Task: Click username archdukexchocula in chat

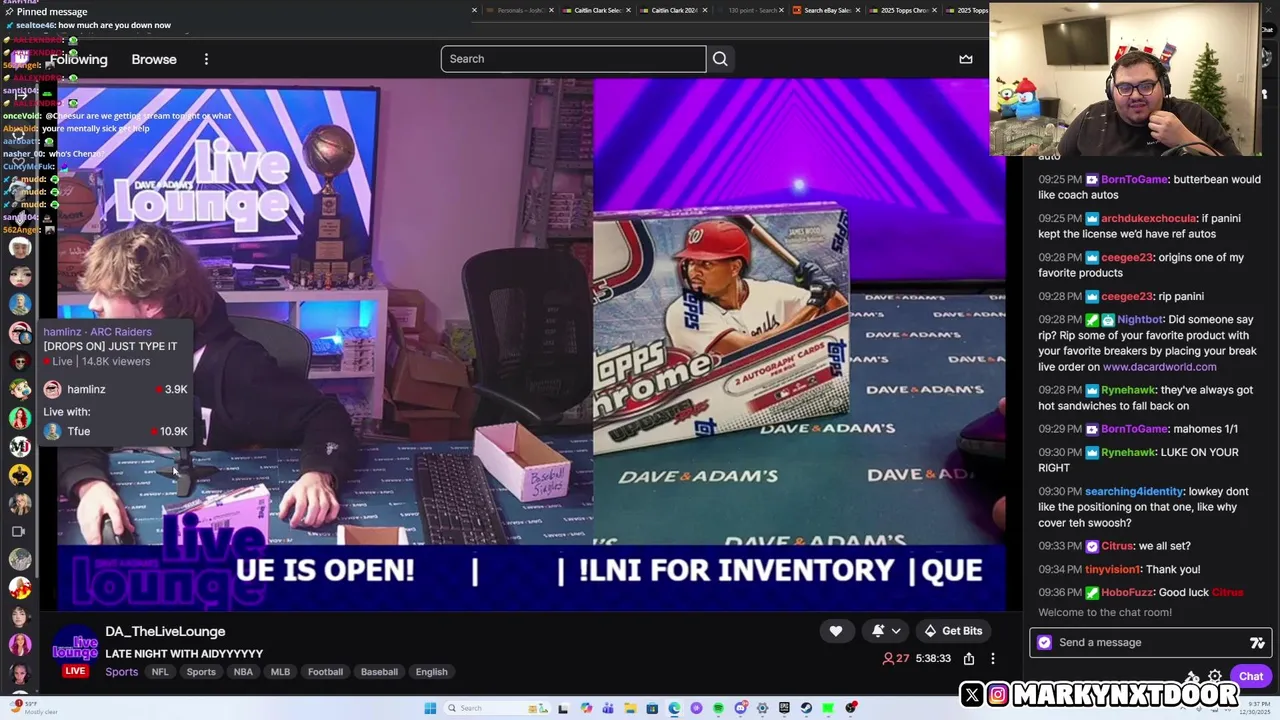Action: (x=1148, y=219)
